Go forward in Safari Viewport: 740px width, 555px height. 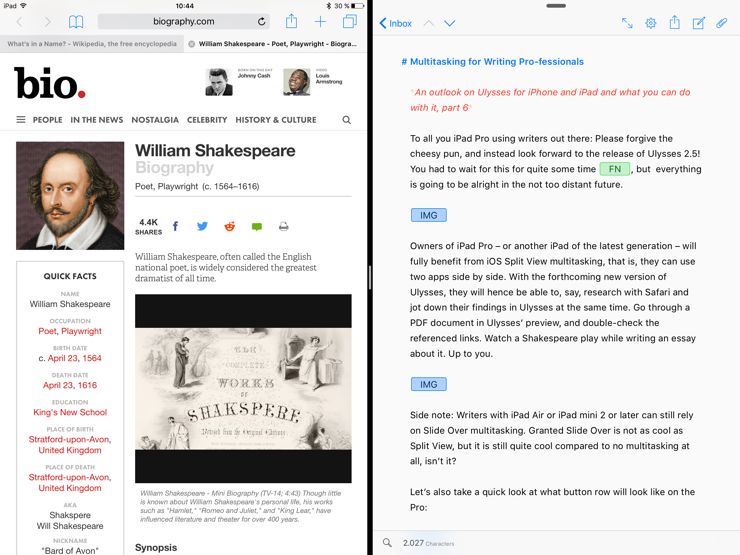pyautogui.click(x=47, y=22)
